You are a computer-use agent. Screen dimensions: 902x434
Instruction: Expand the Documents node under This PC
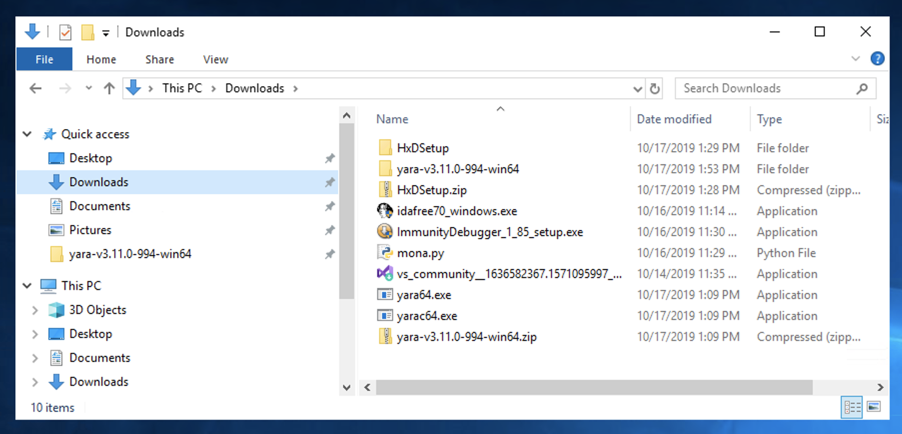click(x=35, y=358)
